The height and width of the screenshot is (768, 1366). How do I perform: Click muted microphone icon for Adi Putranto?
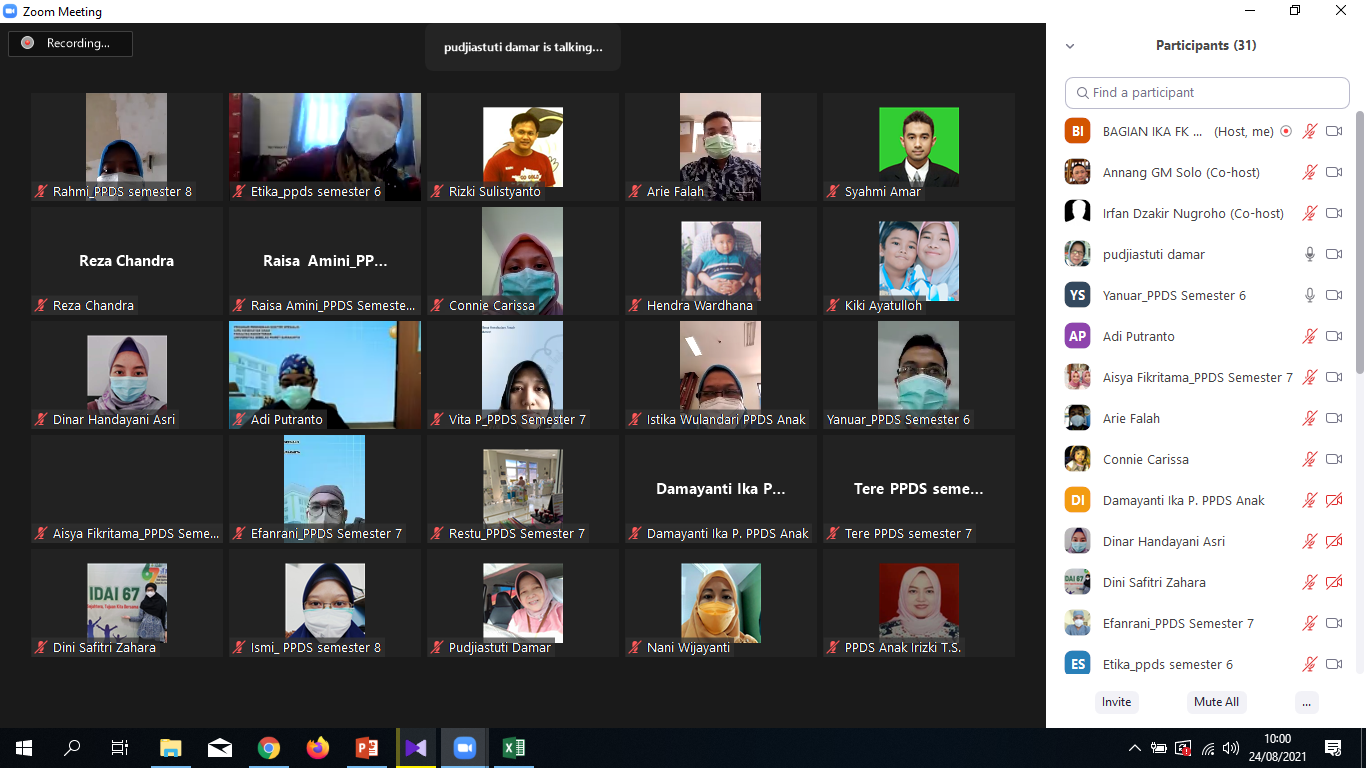click(1309, 336)
